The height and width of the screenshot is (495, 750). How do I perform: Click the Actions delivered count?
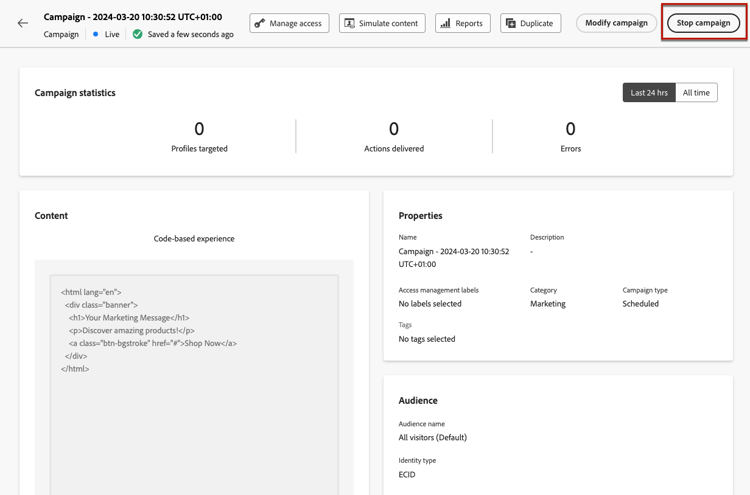[x=394, y=129]
